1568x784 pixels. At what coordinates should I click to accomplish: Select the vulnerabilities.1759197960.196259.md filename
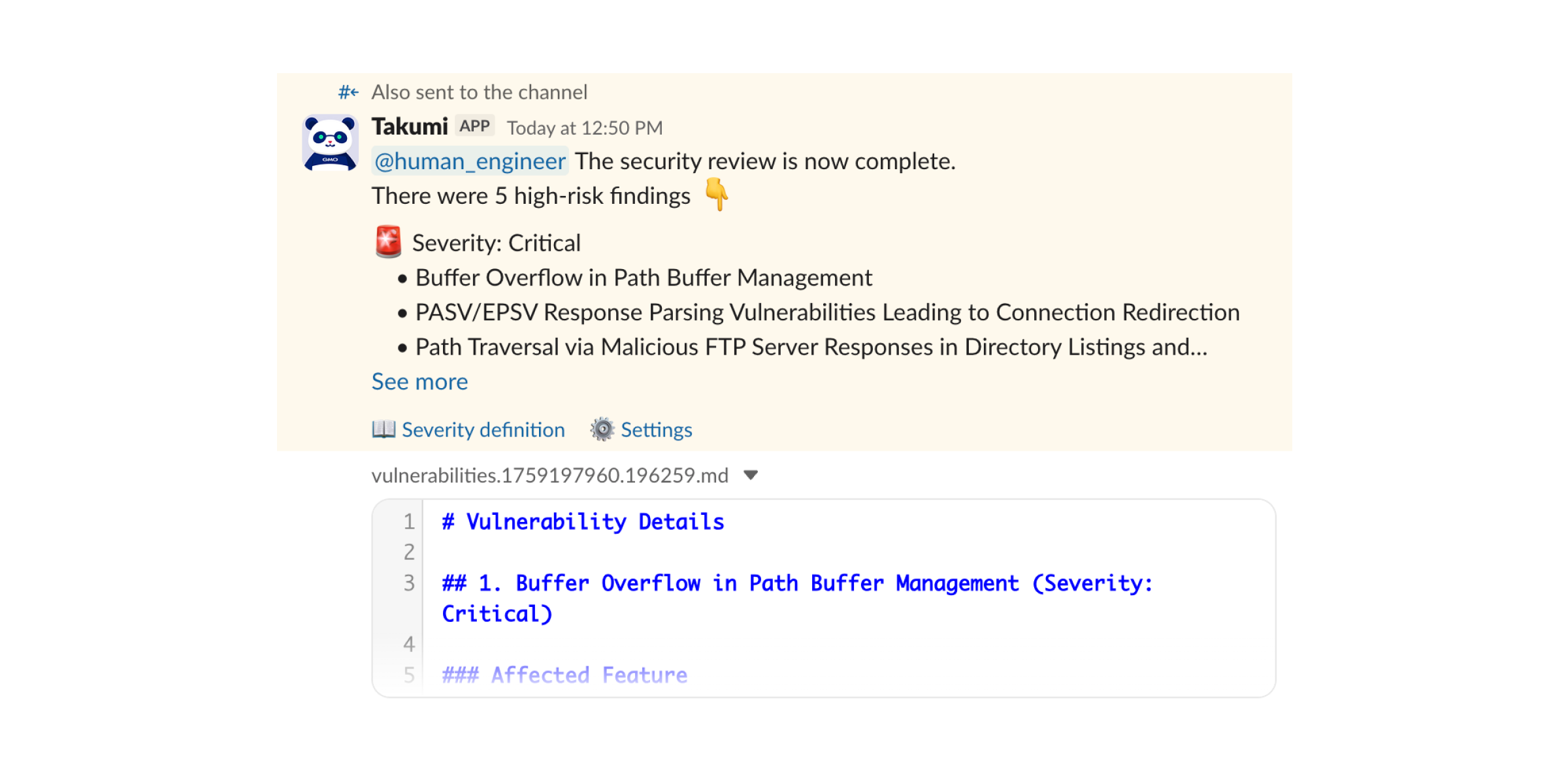[549, 475]
